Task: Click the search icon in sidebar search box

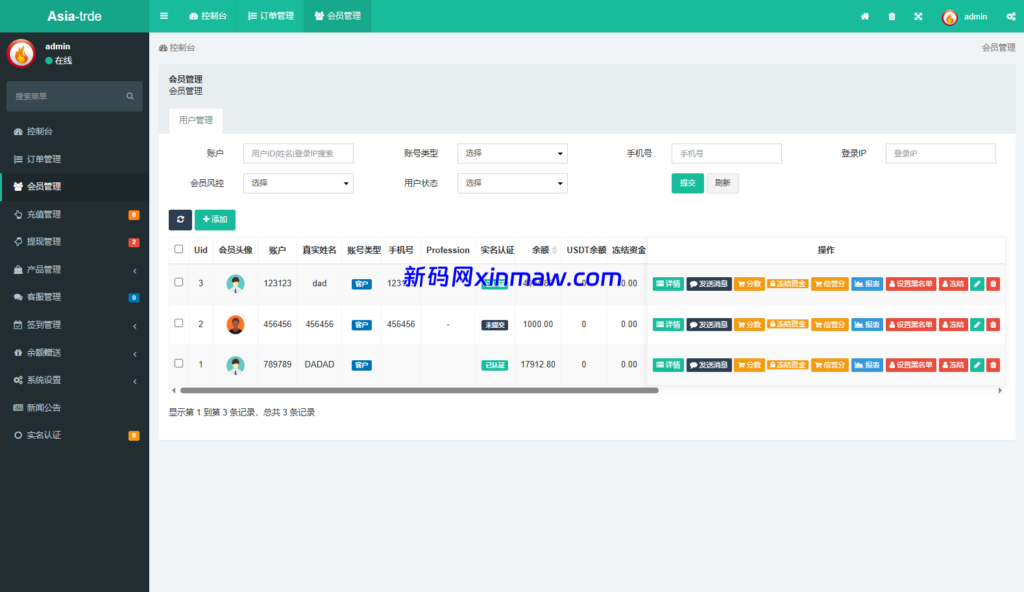Action: click(130, 96)
